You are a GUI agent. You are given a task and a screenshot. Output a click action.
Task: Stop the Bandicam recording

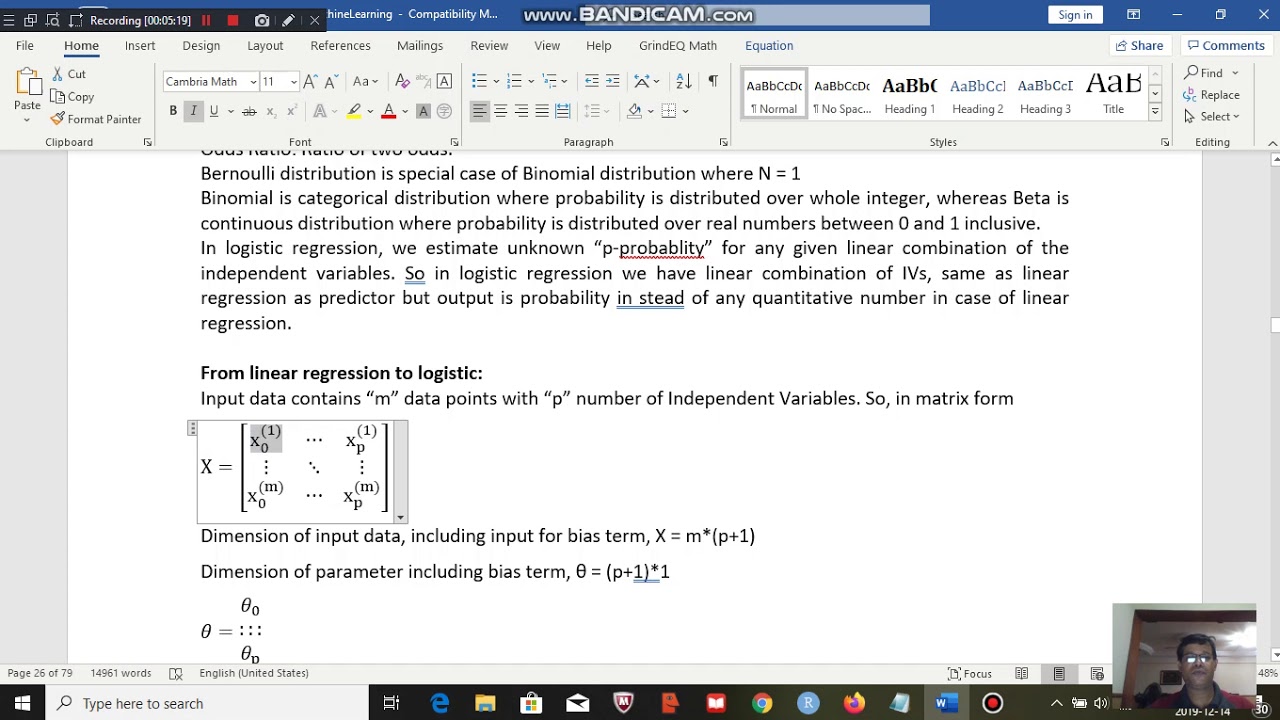pyautogui.click(x=233, y=20)
